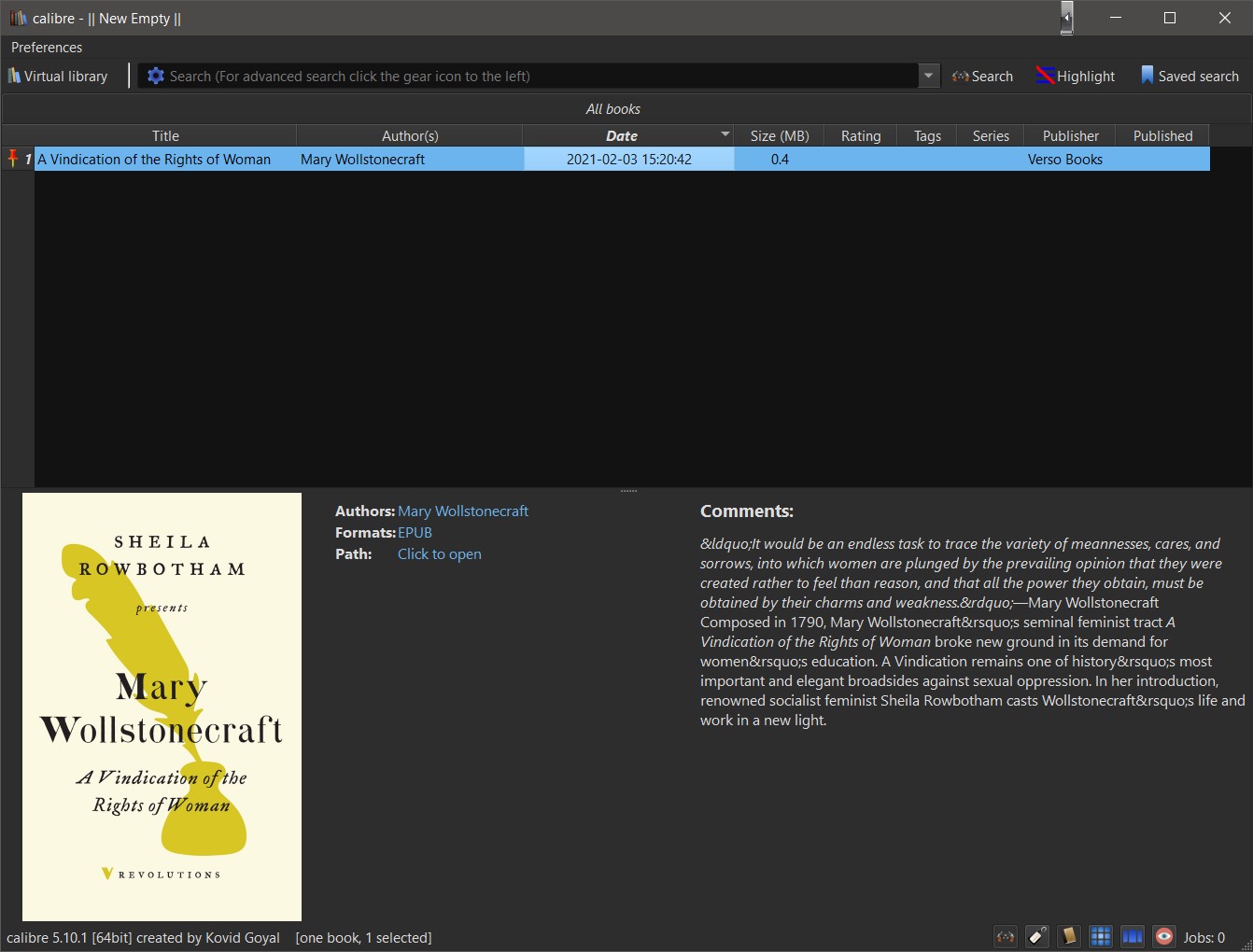The height and width of the screenshot is (952, 1253).
Task: Click the red pin marker on book row
Action: tap(13, 159)
